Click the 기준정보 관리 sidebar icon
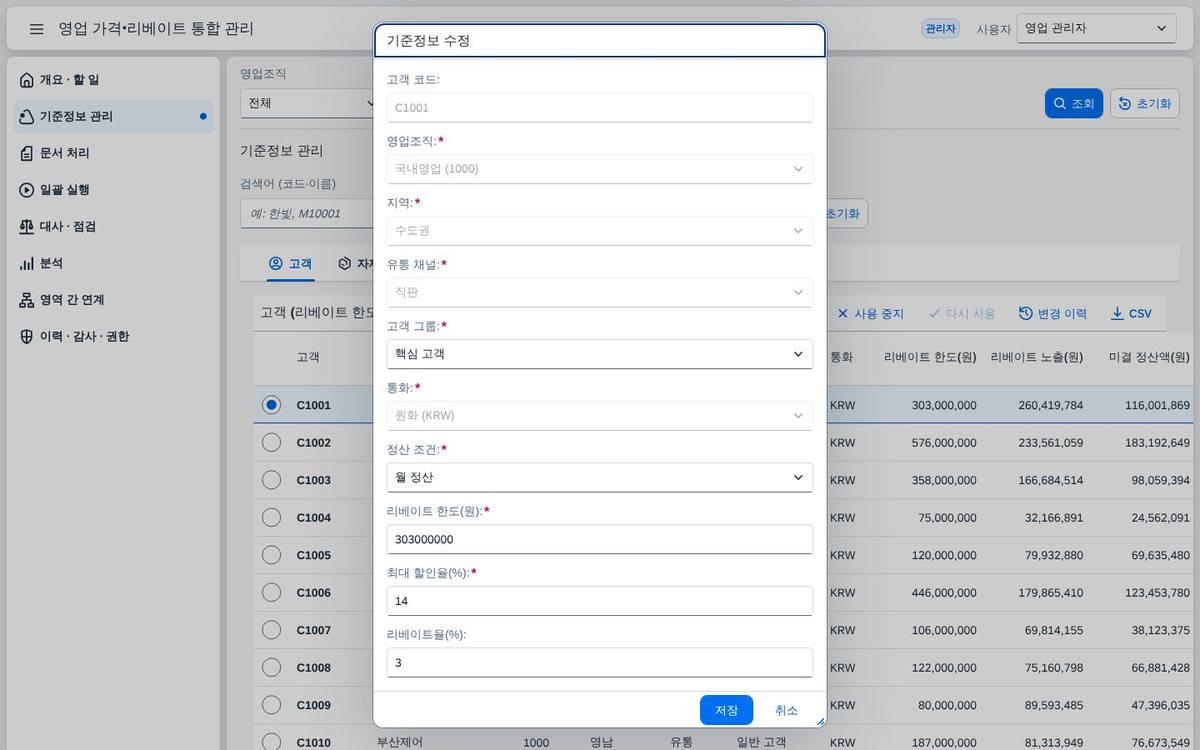 [27, 117]
